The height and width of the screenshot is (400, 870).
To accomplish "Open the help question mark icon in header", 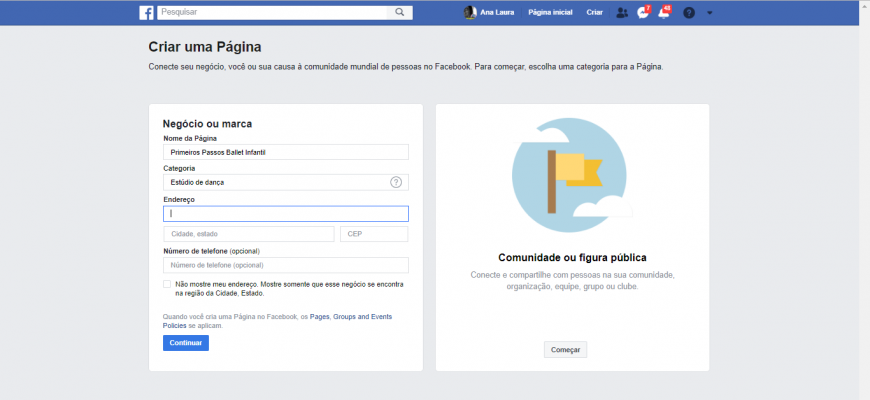I will [x=689, y=13].
